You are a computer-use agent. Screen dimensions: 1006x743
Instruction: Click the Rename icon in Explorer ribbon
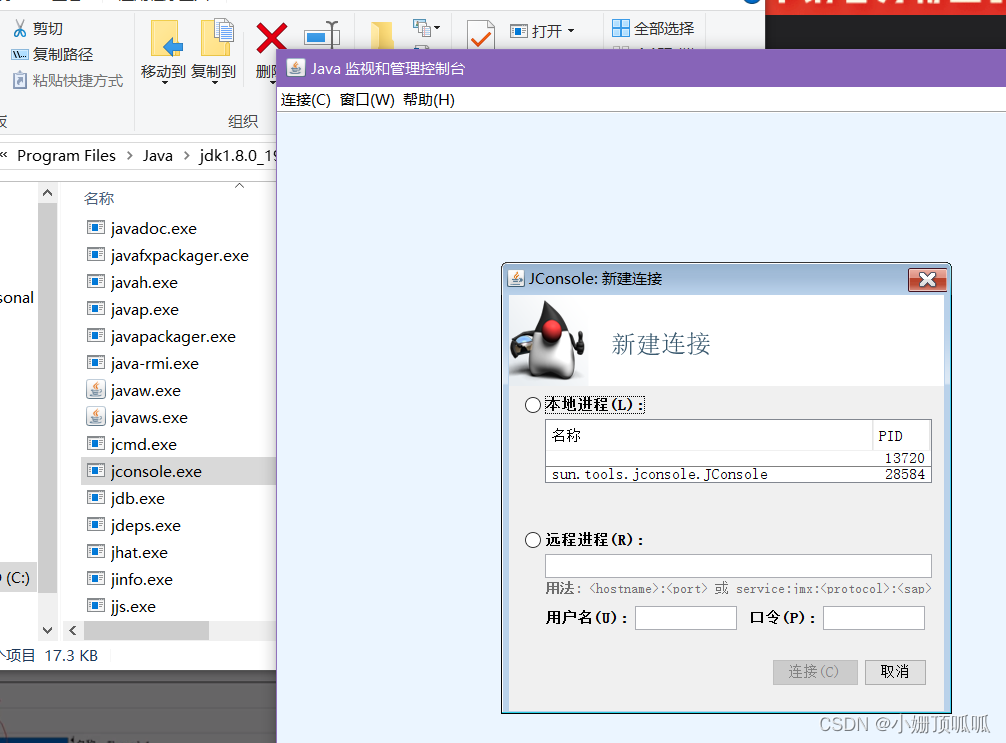coord(321,35)
